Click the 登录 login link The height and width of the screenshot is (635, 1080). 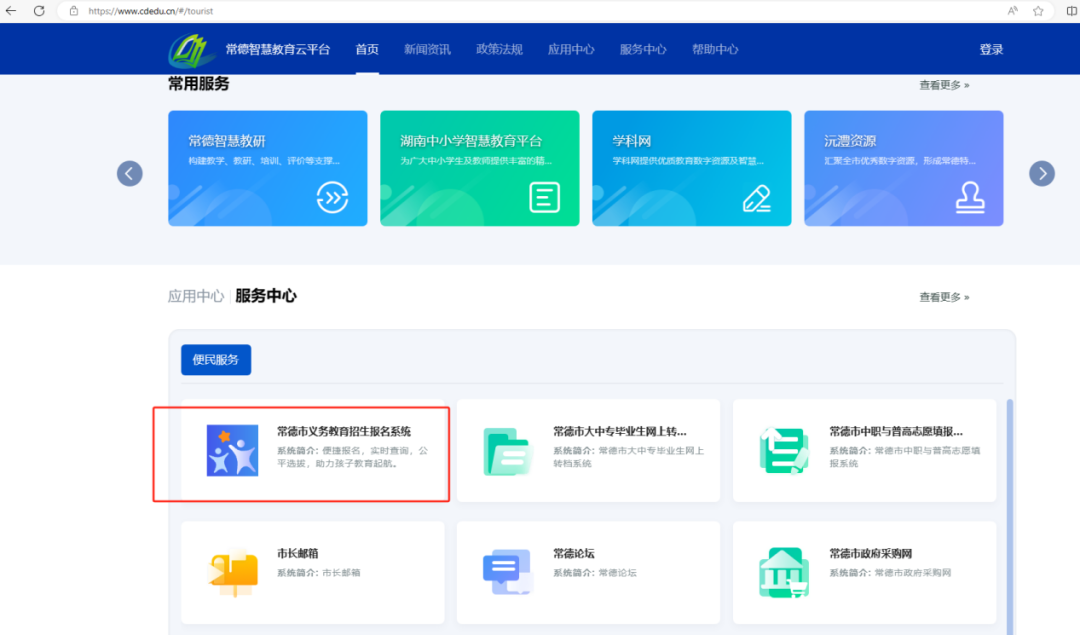click(991, 50)
